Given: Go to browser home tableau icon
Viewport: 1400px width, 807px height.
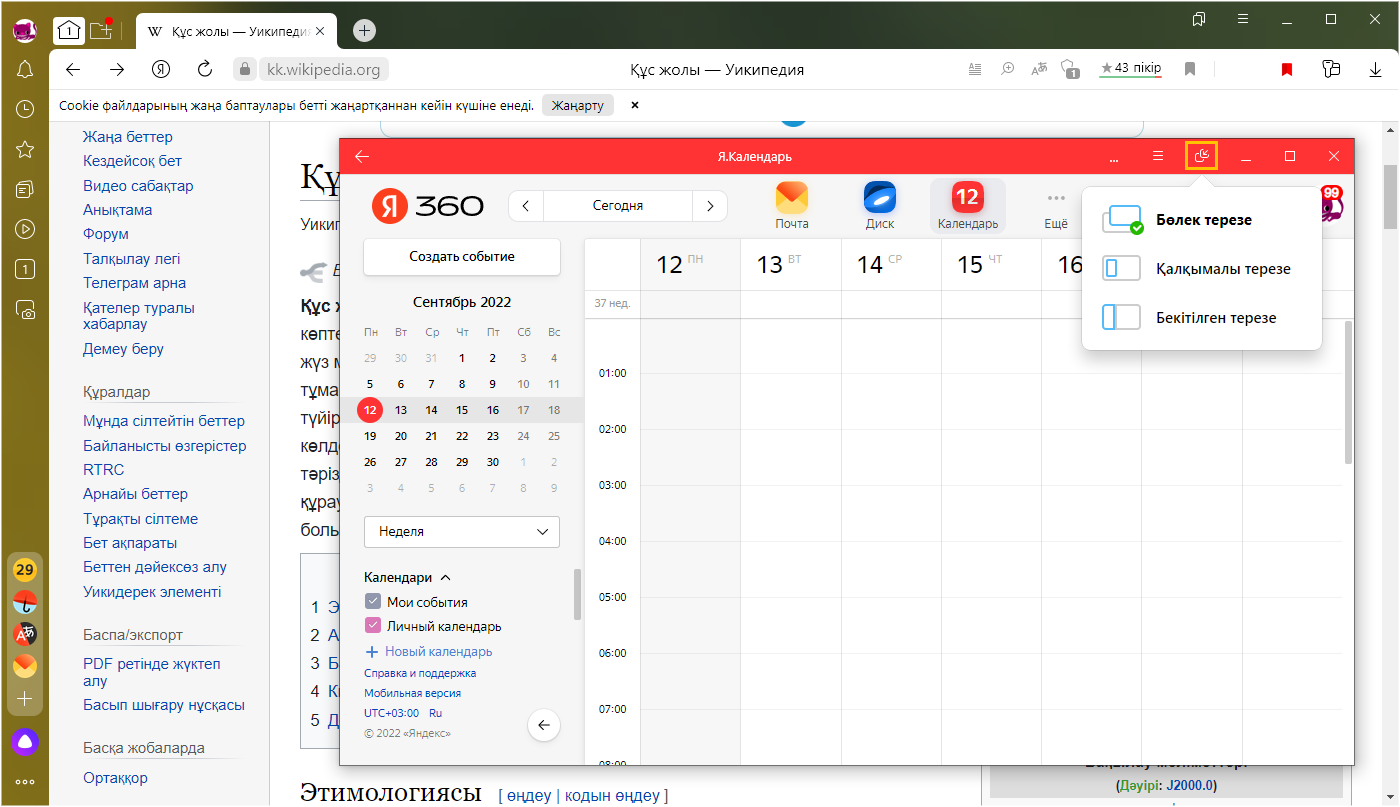Looking at the screenshot, I should (68, 30).
